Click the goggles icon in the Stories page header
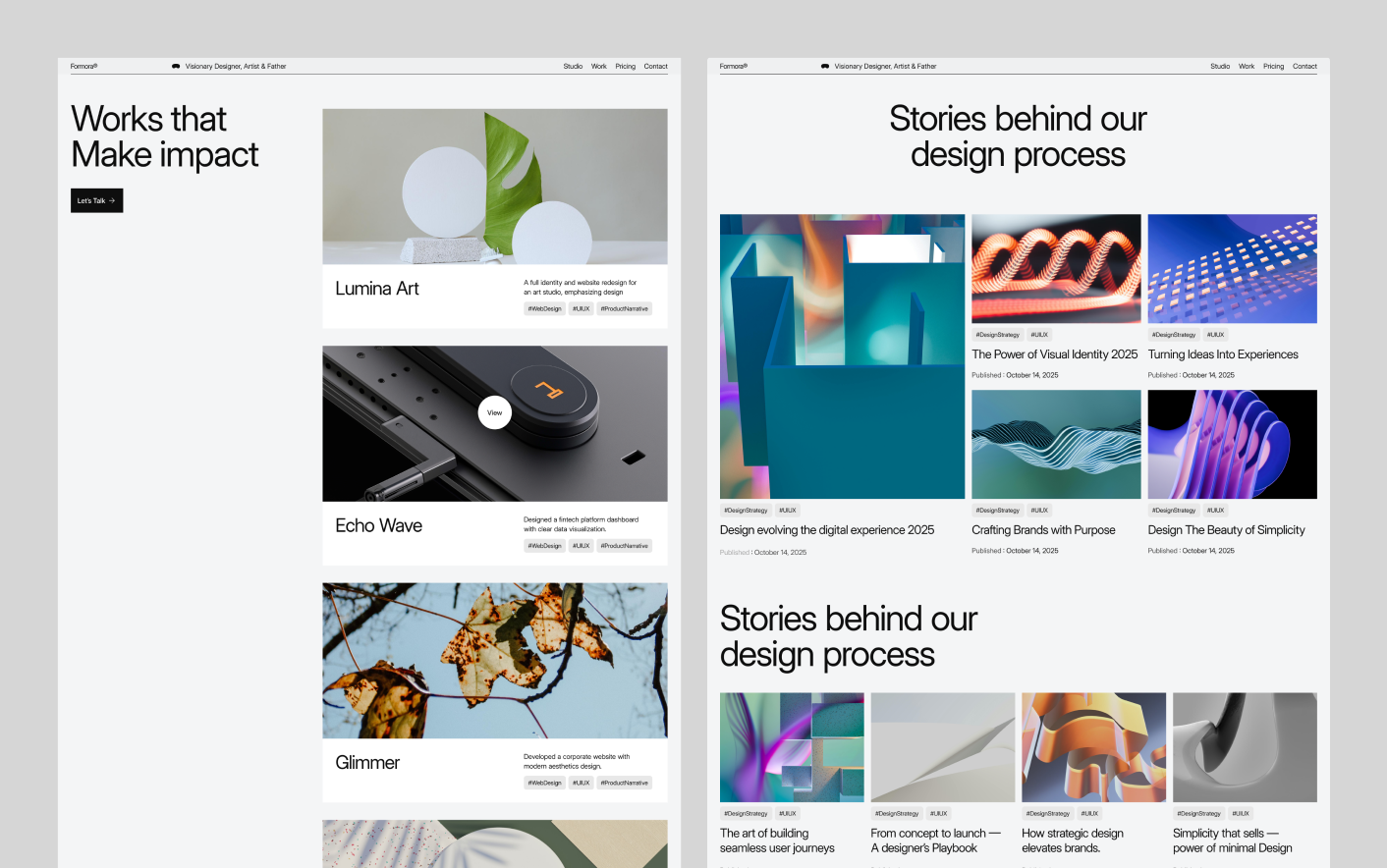 pos(825,67)
